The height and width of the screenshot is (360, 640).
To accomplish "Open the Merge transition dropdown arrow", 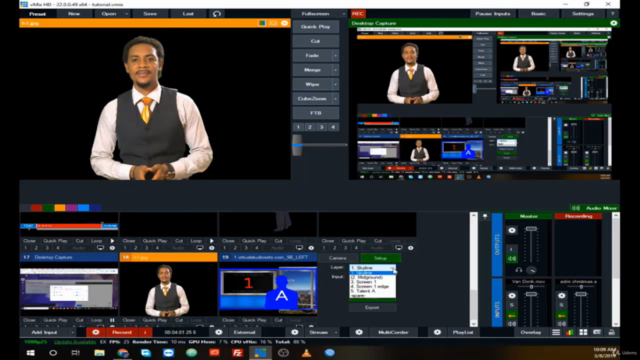I will 336,70.
